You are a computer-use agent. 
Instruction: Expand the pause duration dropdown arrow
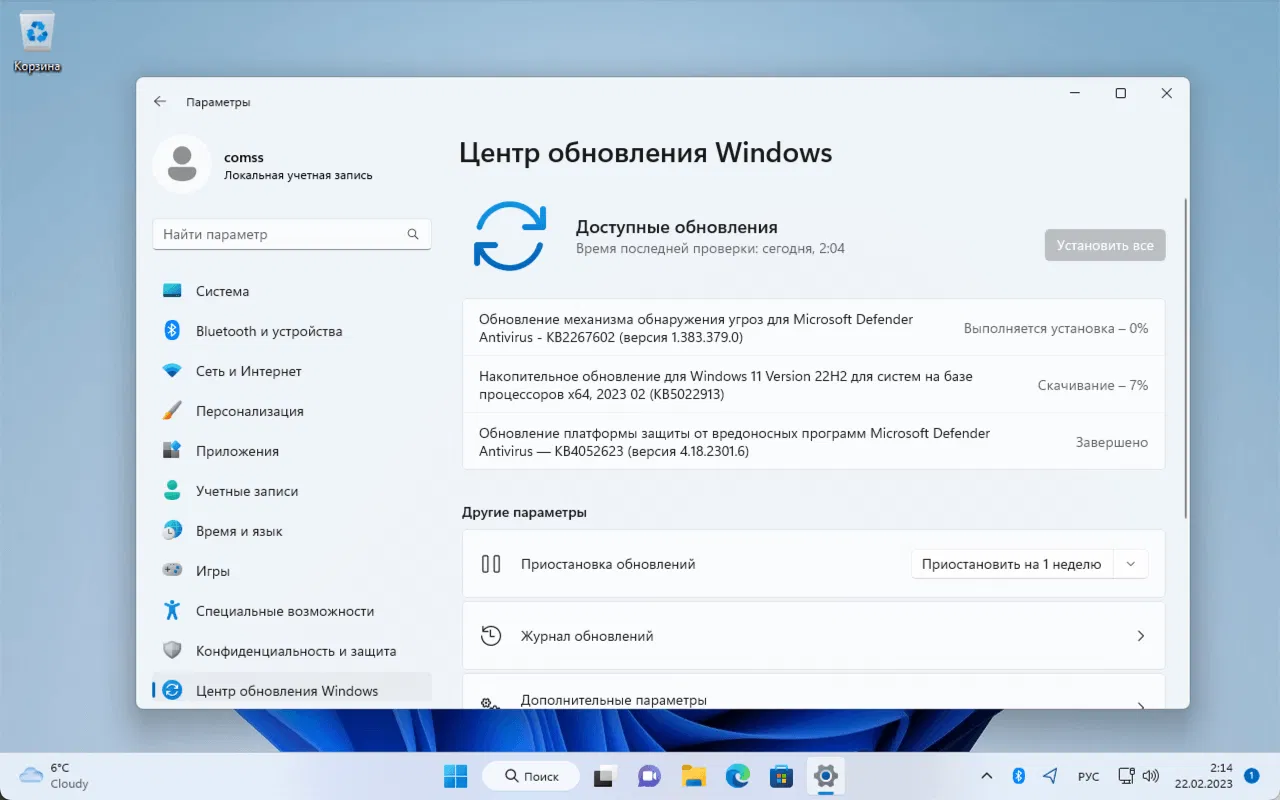click(x=1131, y=564)
